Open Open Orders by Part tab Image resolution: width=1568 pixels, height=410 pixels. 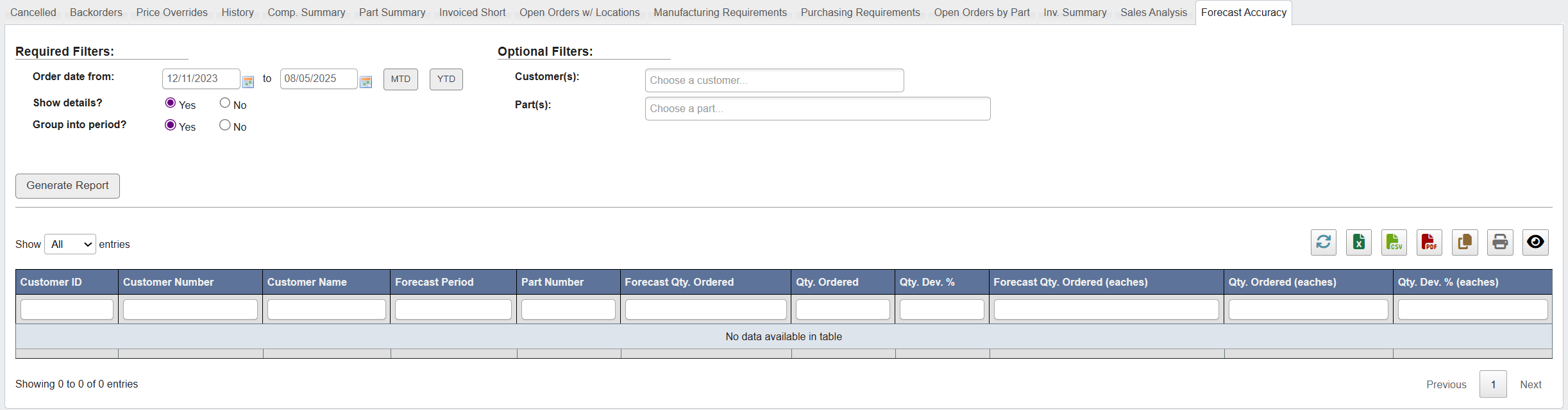pos(982,12)
